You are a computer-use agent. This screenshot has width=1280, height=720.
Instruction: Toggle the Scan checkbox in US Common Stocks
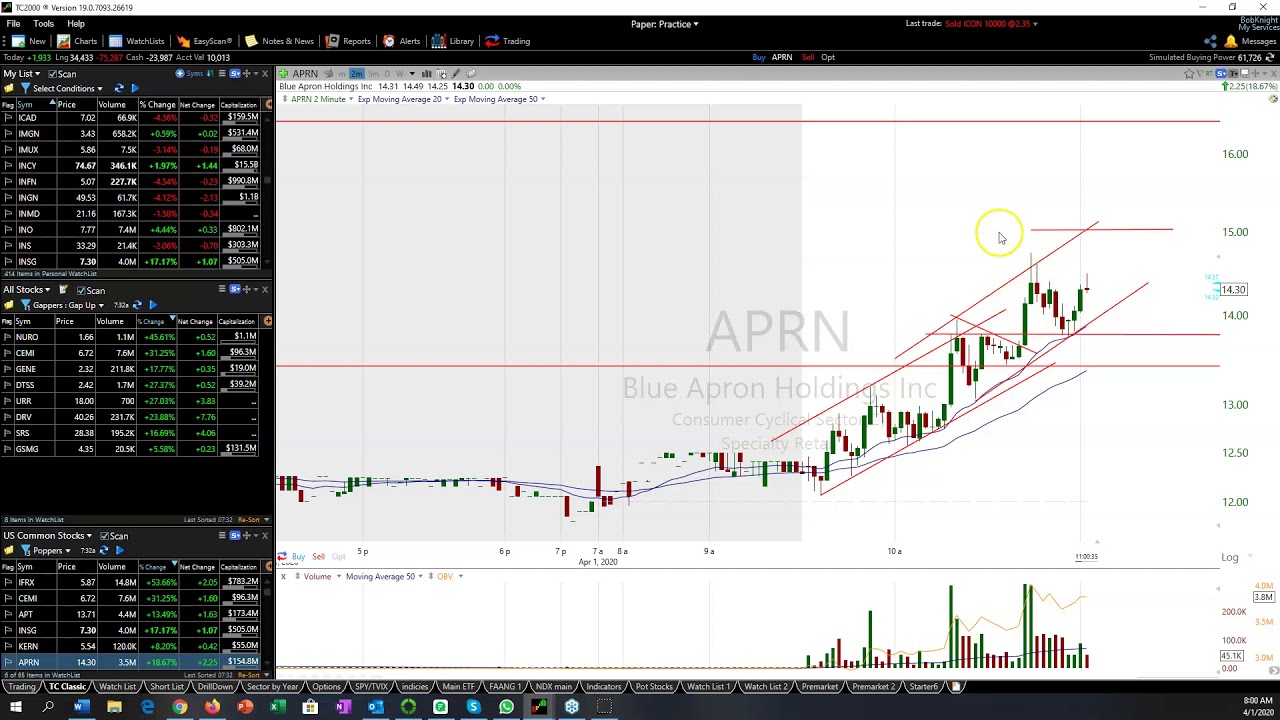pyautogui.click(x=103, y=536)
